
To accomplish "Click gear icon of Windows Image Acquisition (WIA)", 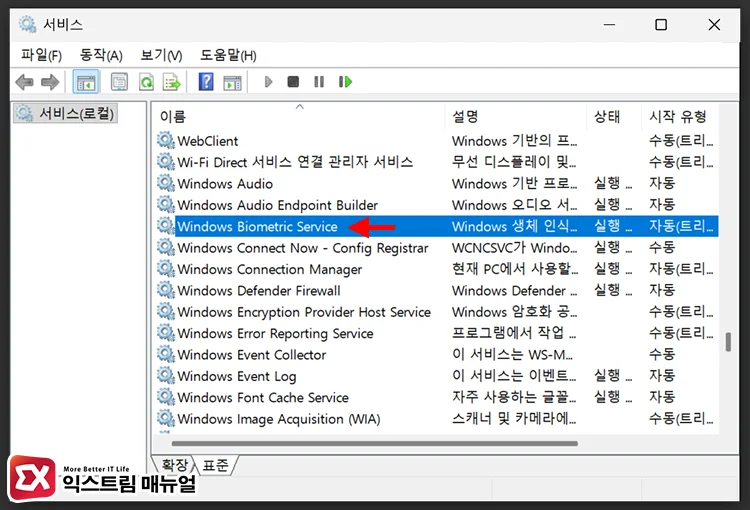I will click(165, 418).
